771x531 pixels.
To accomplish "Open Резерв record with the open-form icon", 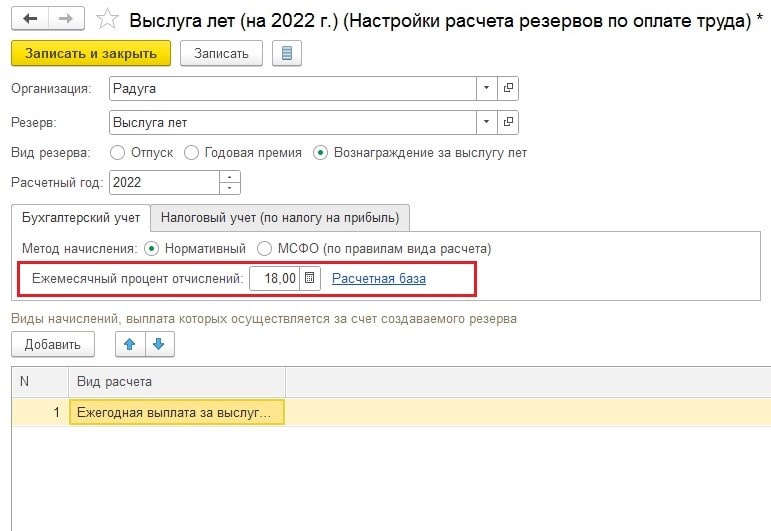I will [508, 122].
